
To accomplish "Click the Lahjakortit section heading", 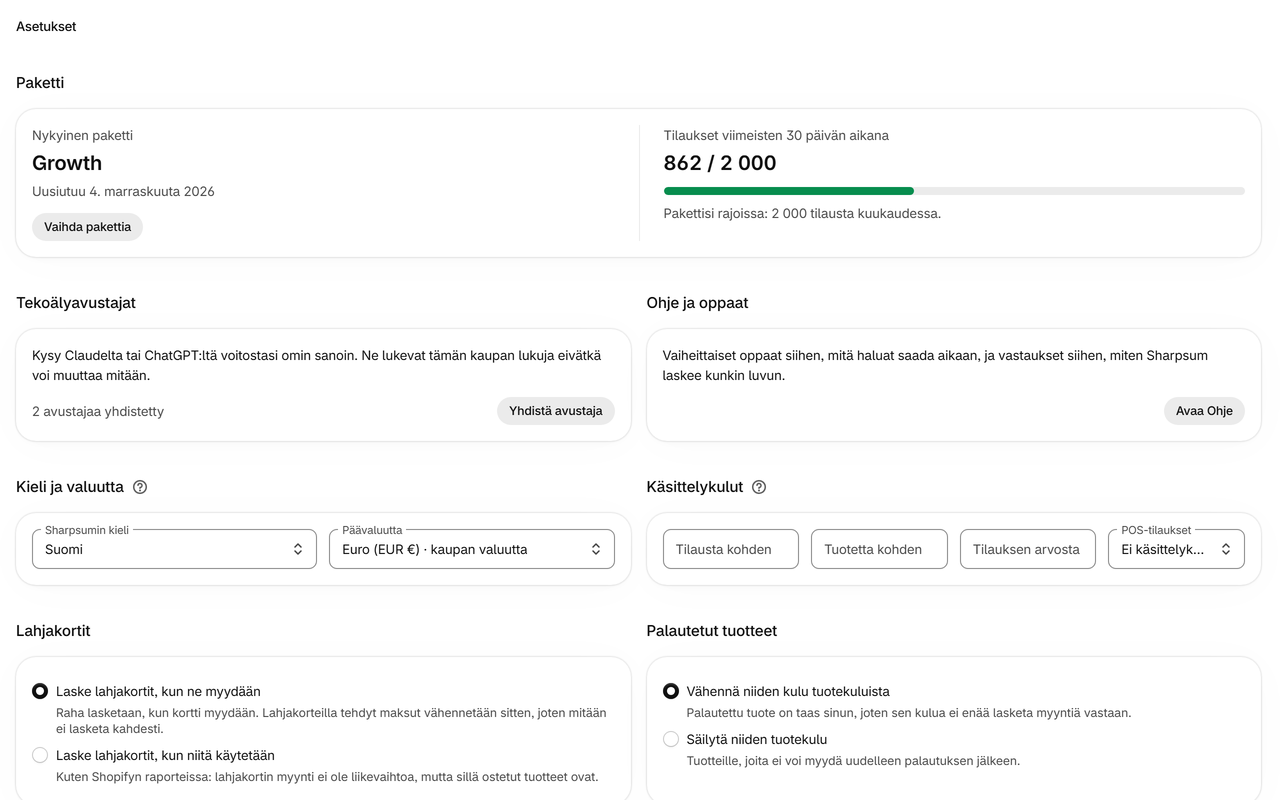I will click(x=54, y=631).
